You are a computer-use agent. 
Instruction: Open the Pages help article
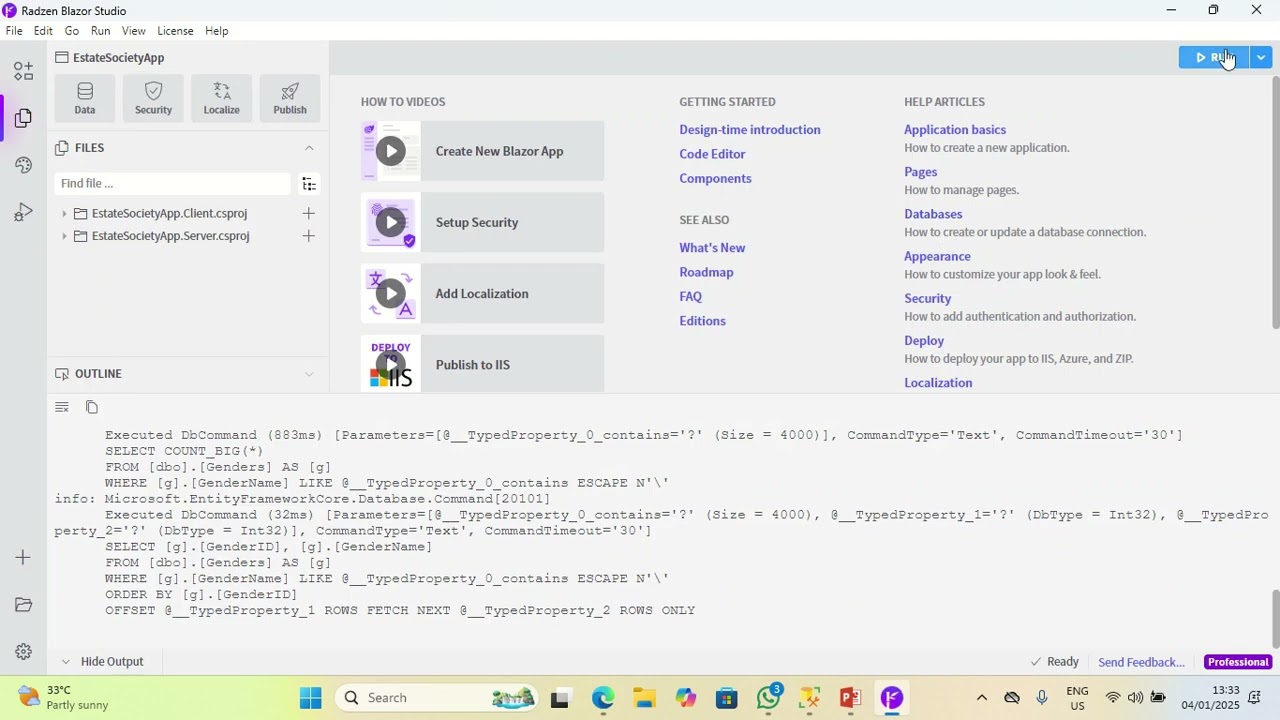pyautogui.click(x=921, y=172)
